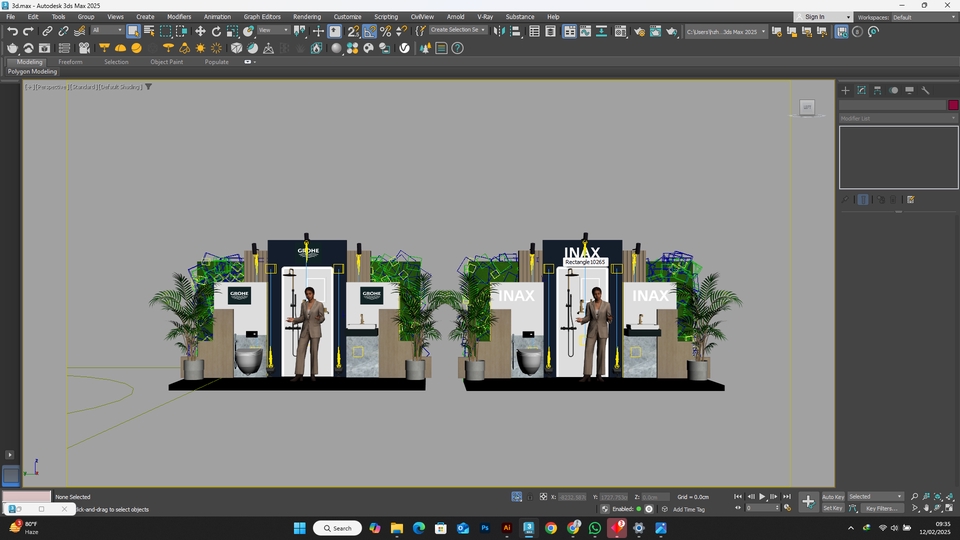Open Photoshop from the taskbar
960x540 pixels.
(x=485, y=528)
